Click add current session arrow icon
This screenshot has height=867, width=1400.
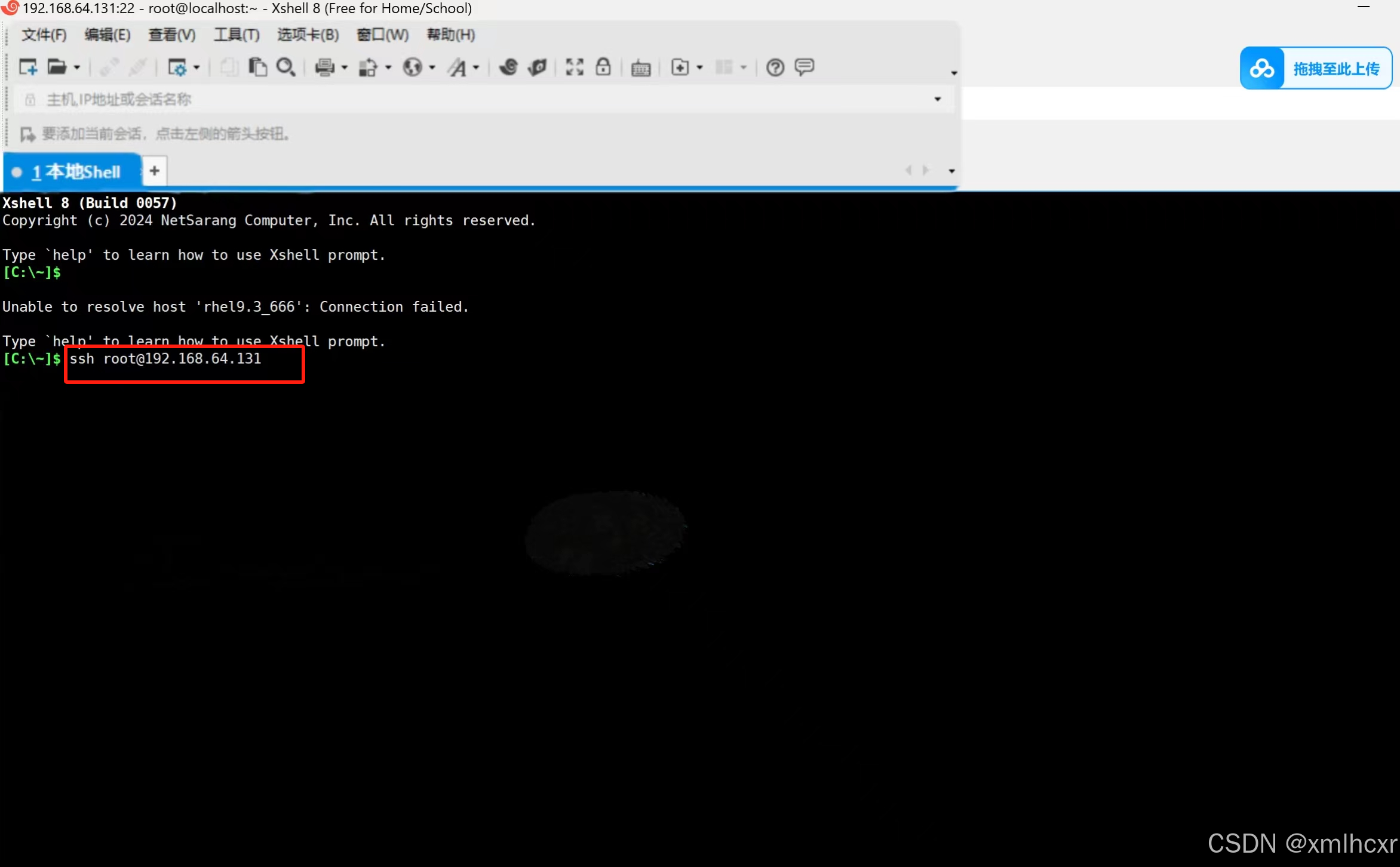tap(27, 134)
